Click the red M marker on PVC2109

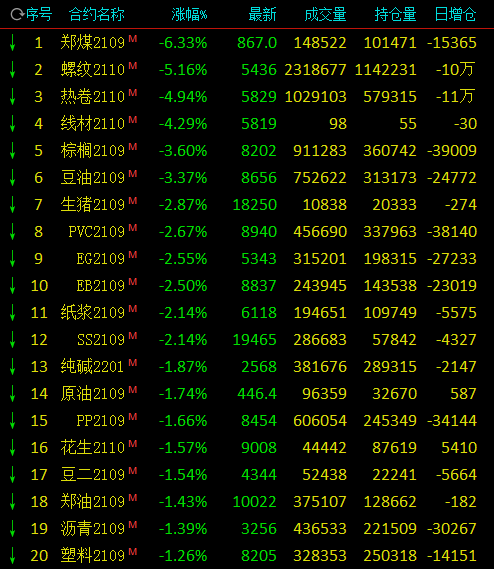pos(133,228)
